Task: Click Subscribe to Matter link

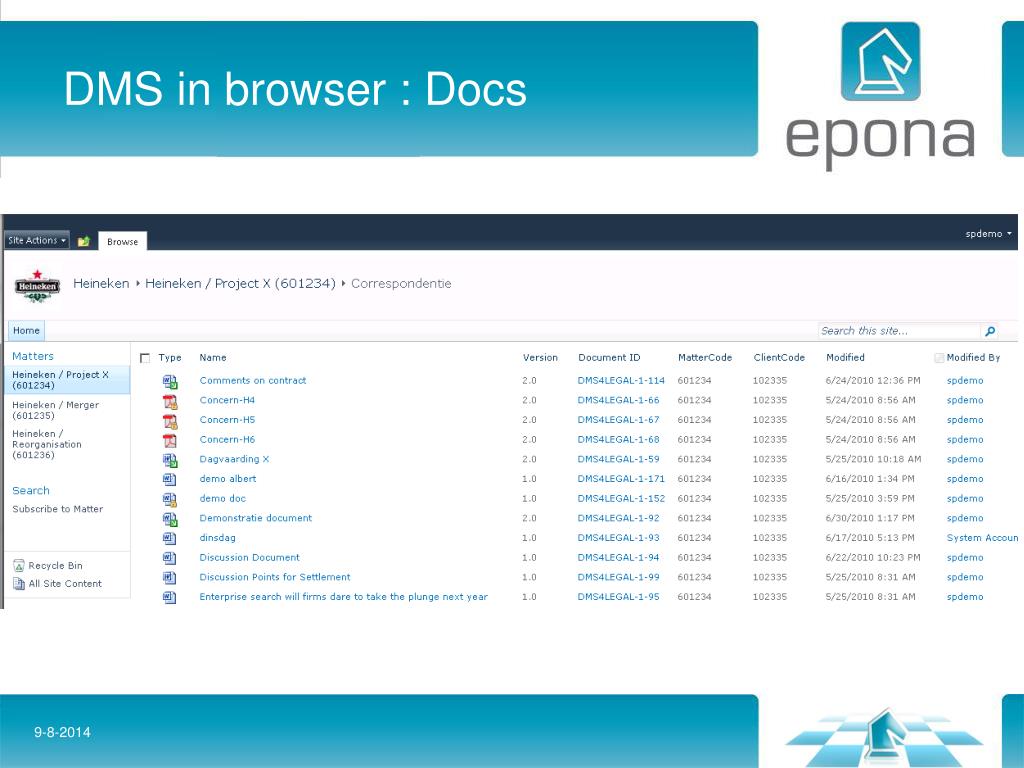Action: (57, 509)
